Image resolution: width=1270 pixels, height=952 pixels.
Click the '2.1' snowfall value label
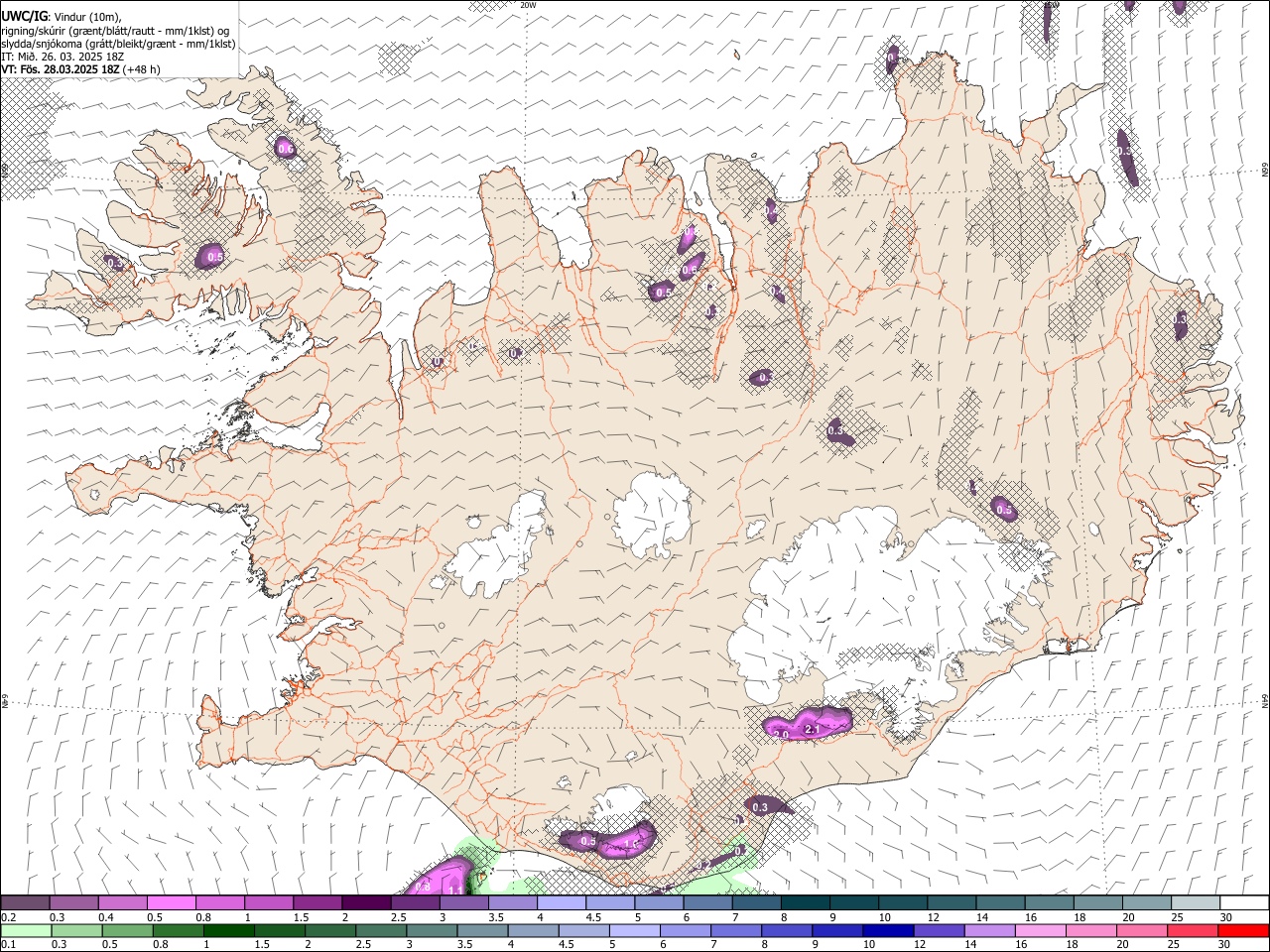(811, 729)
